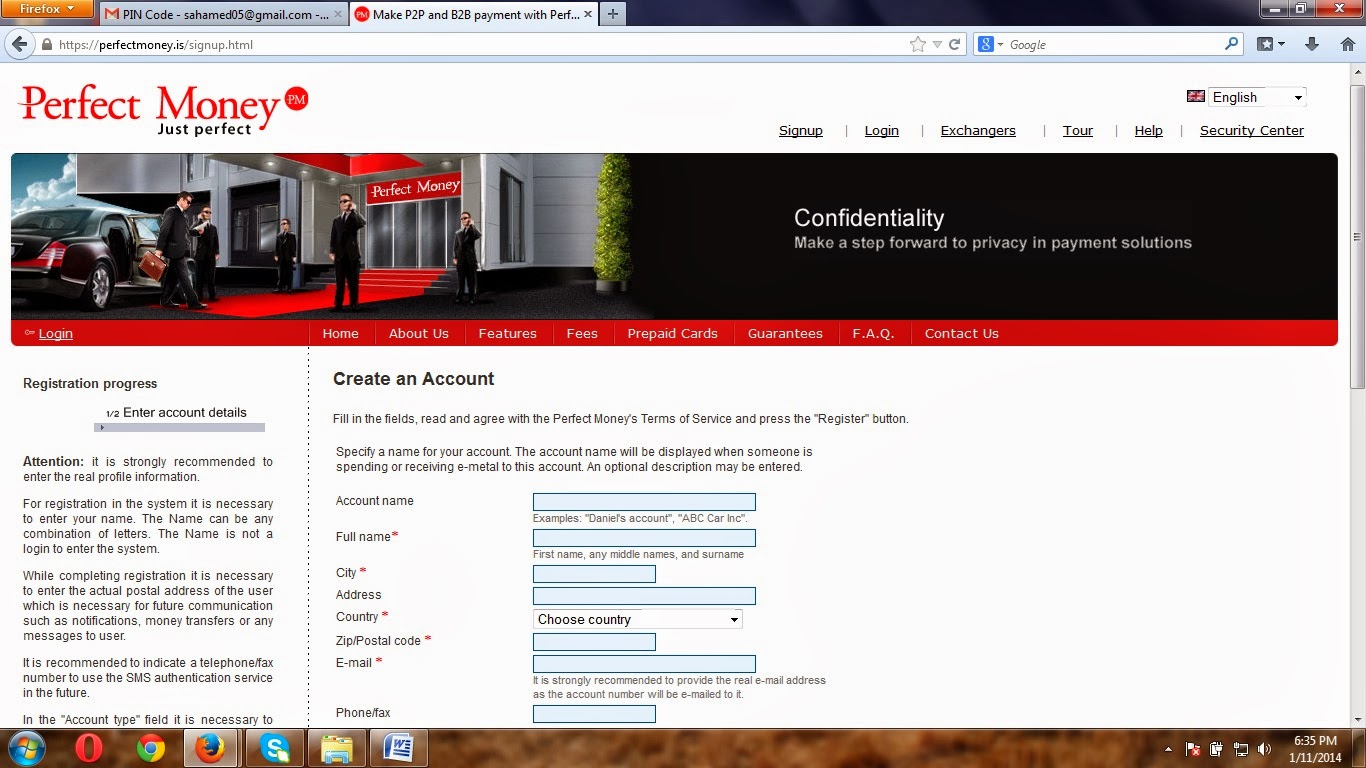Click the Google magnifier to search

pyautogui.click(x=1231, y=44)
